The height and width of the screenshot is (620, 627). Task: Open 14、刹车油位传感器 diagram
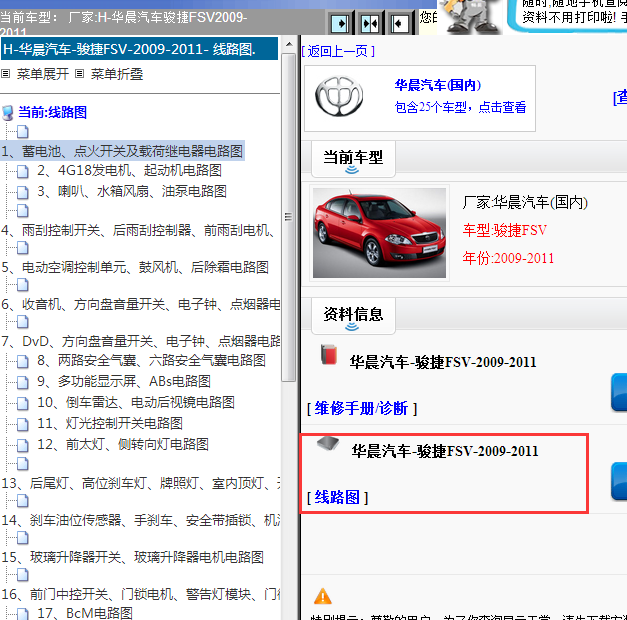point(140,520)
